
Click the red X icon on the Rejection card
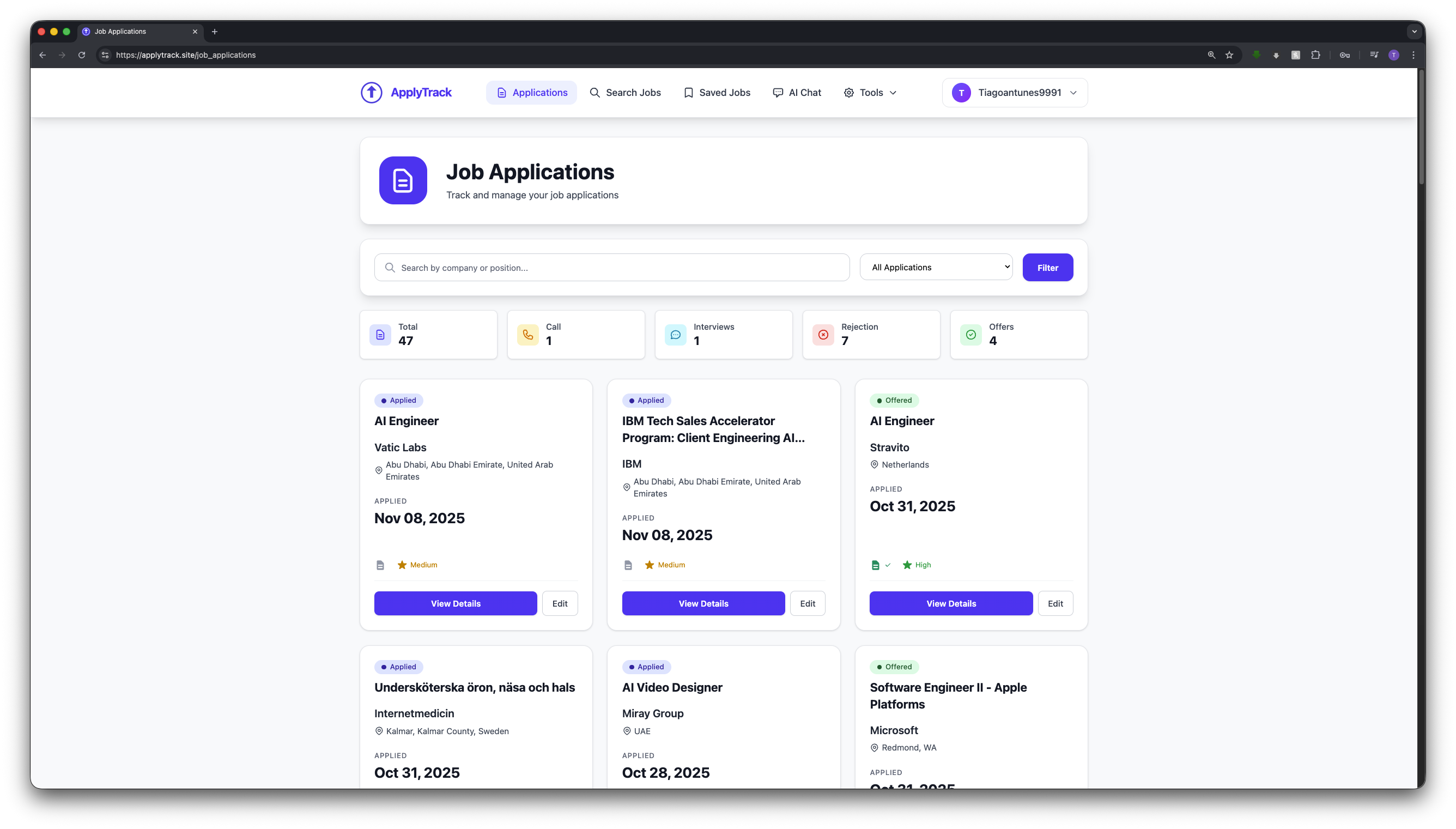(x=822, y=335)
